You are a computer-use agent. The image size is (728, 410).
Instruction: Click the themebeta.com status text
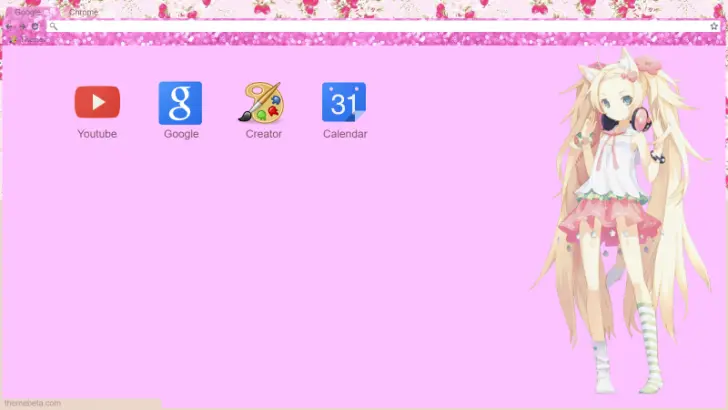click(x=33, y=403)
